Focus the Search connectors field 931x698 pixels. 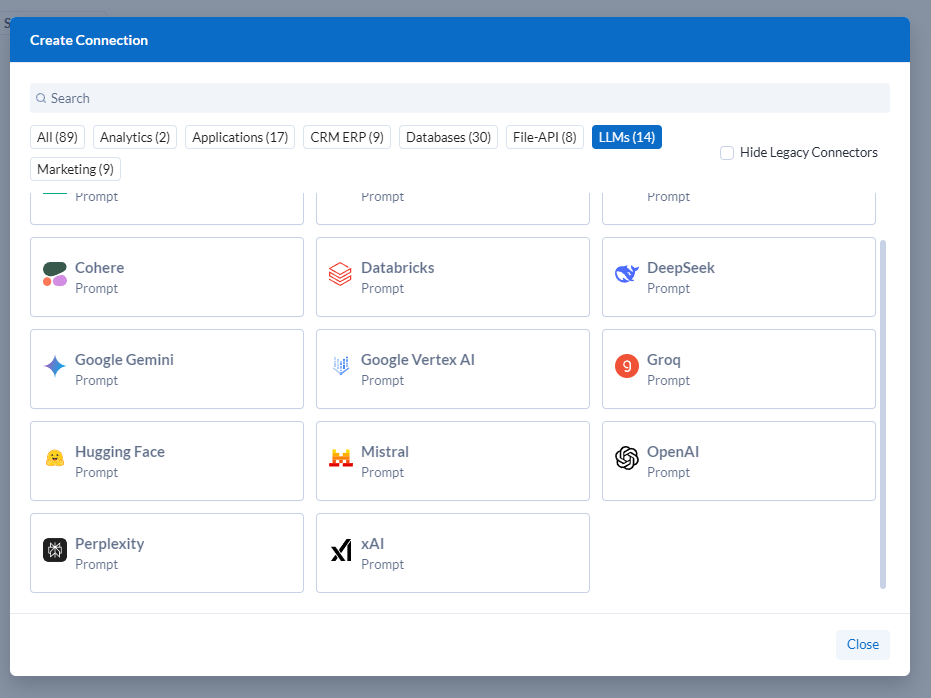click(x=460, y=98)
